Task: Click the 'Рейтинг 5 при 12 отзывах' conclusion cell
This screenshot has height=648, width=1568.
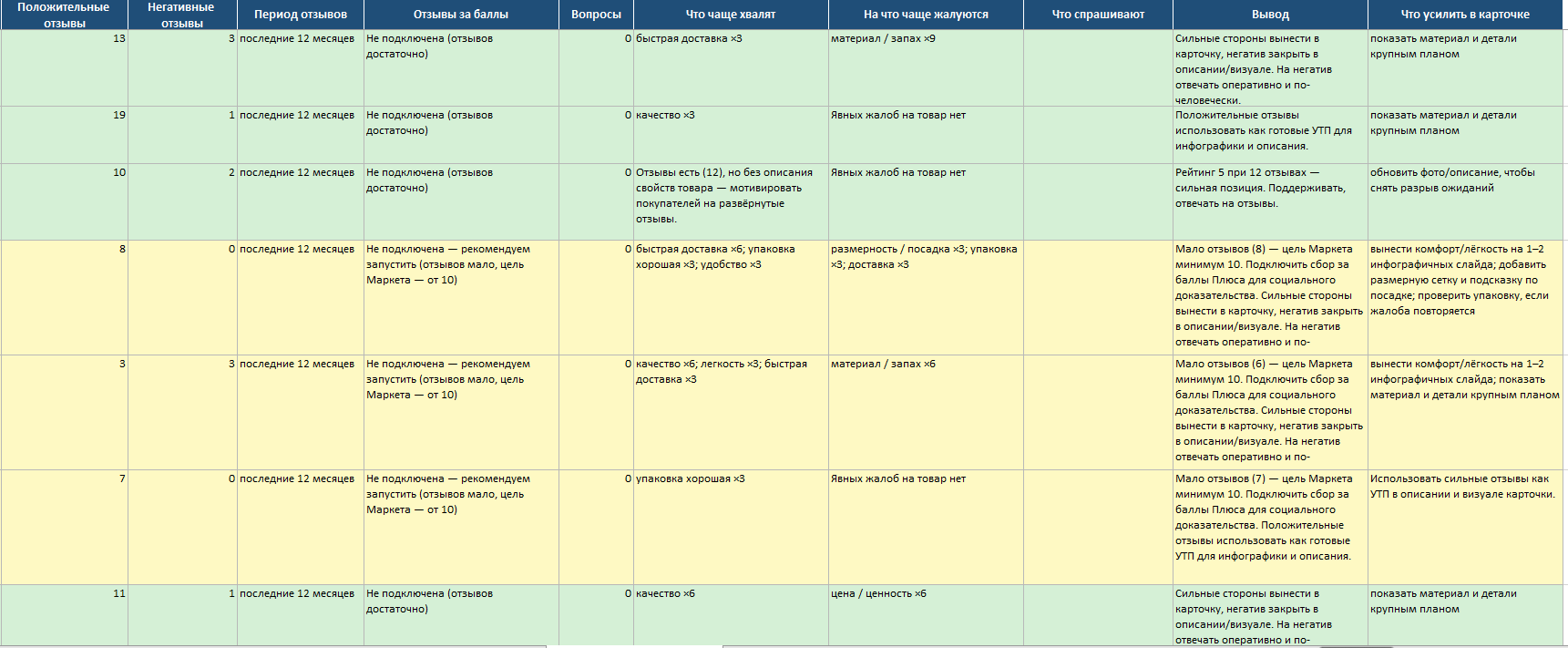Action: point(1270,202)
